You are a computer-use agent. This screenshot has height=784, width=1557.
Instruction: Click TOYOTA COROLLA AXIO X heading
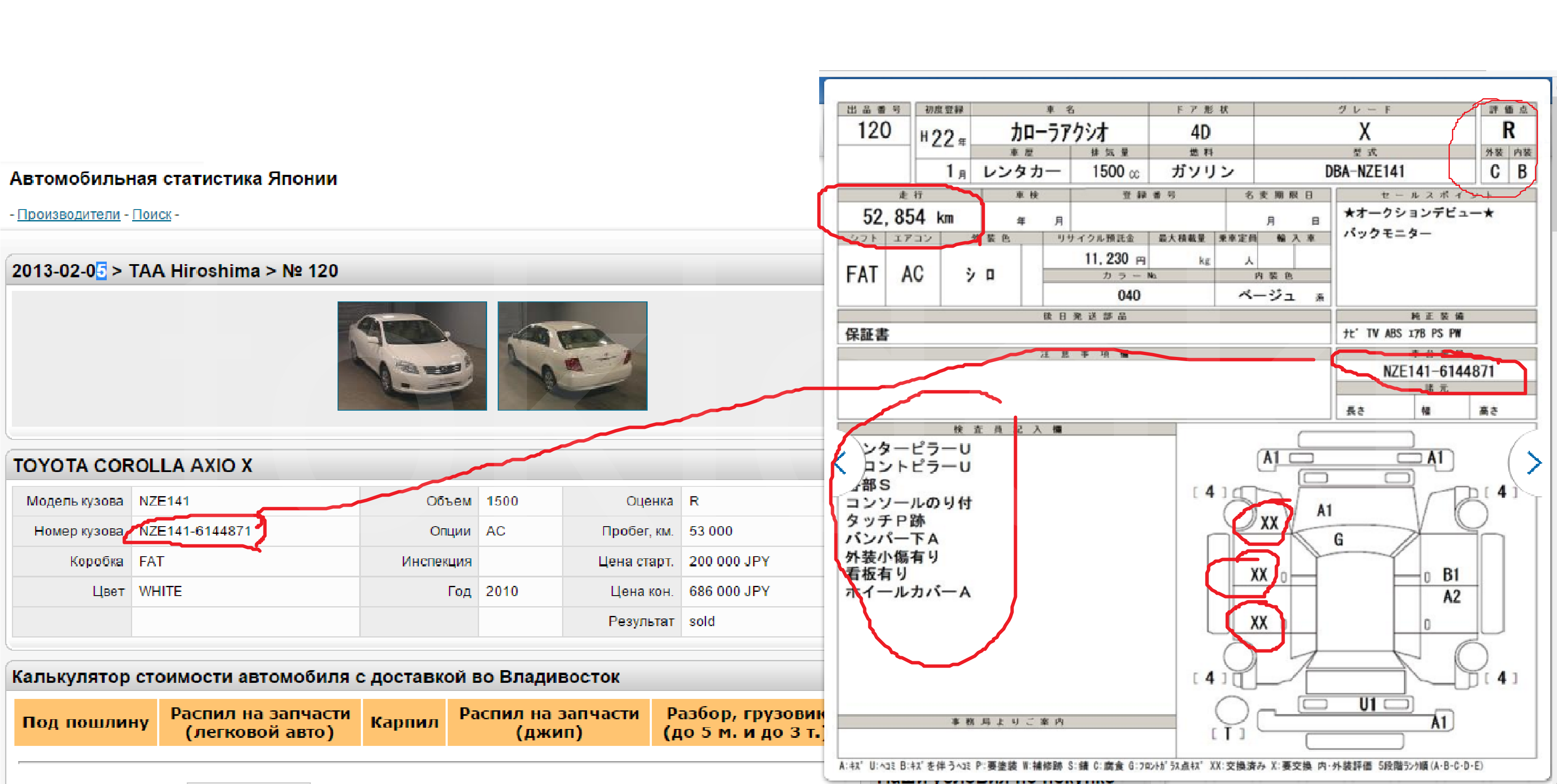click(133, 466)
